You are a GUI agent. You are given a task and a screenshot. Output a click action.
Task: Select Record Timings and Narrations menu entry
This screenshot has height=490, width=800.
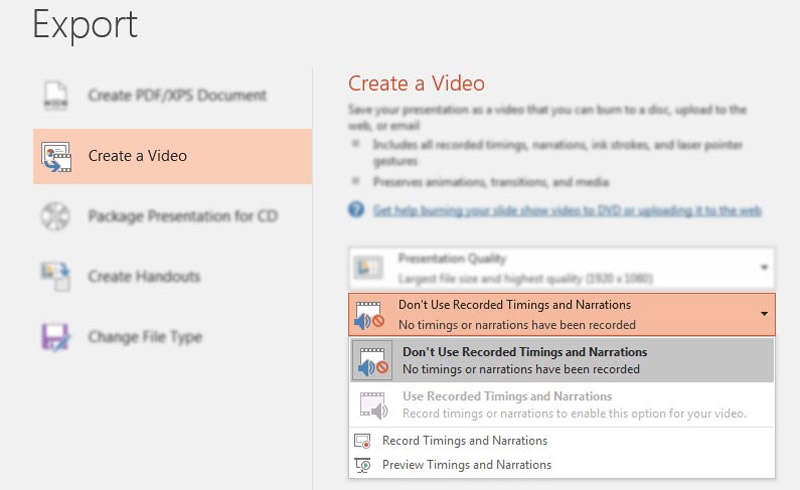(465, 441)
